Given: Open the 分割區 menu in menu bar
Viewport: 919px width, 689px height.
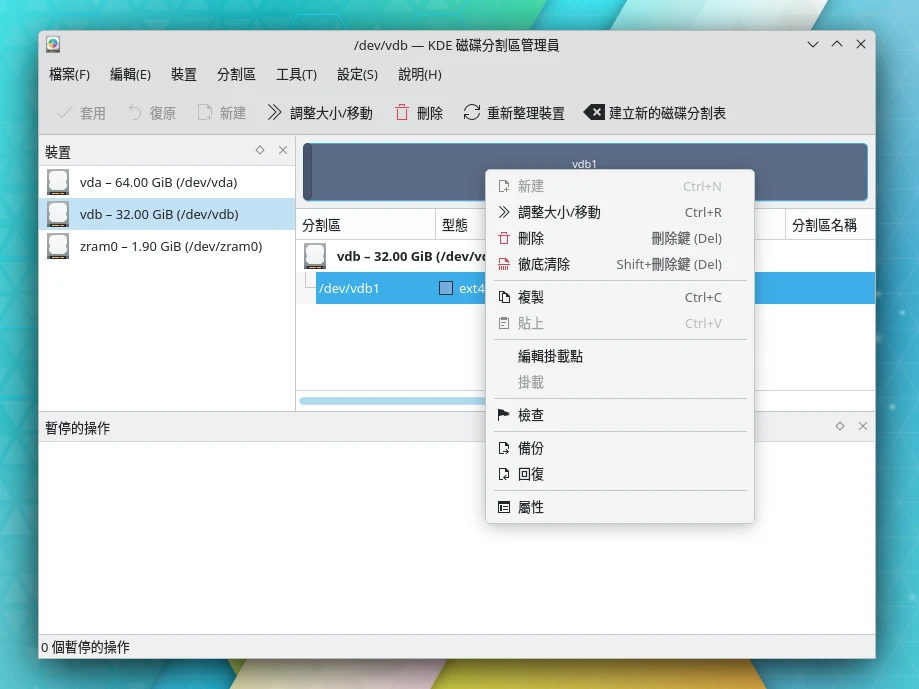Looking at the screenshot, I should 236,74.
